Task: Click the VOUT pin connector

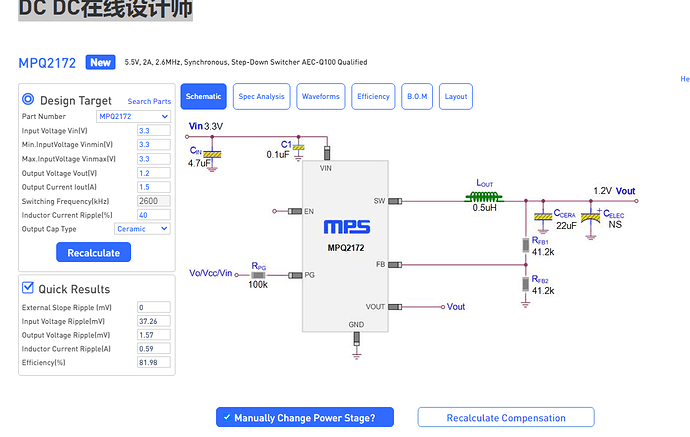Action: [395, 307]
